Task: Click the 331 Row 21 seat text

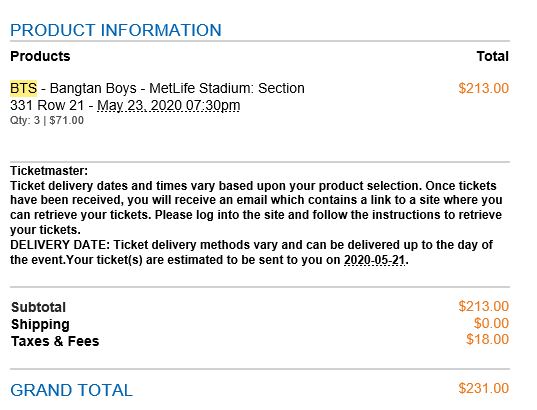Action: tap(47, 105)
